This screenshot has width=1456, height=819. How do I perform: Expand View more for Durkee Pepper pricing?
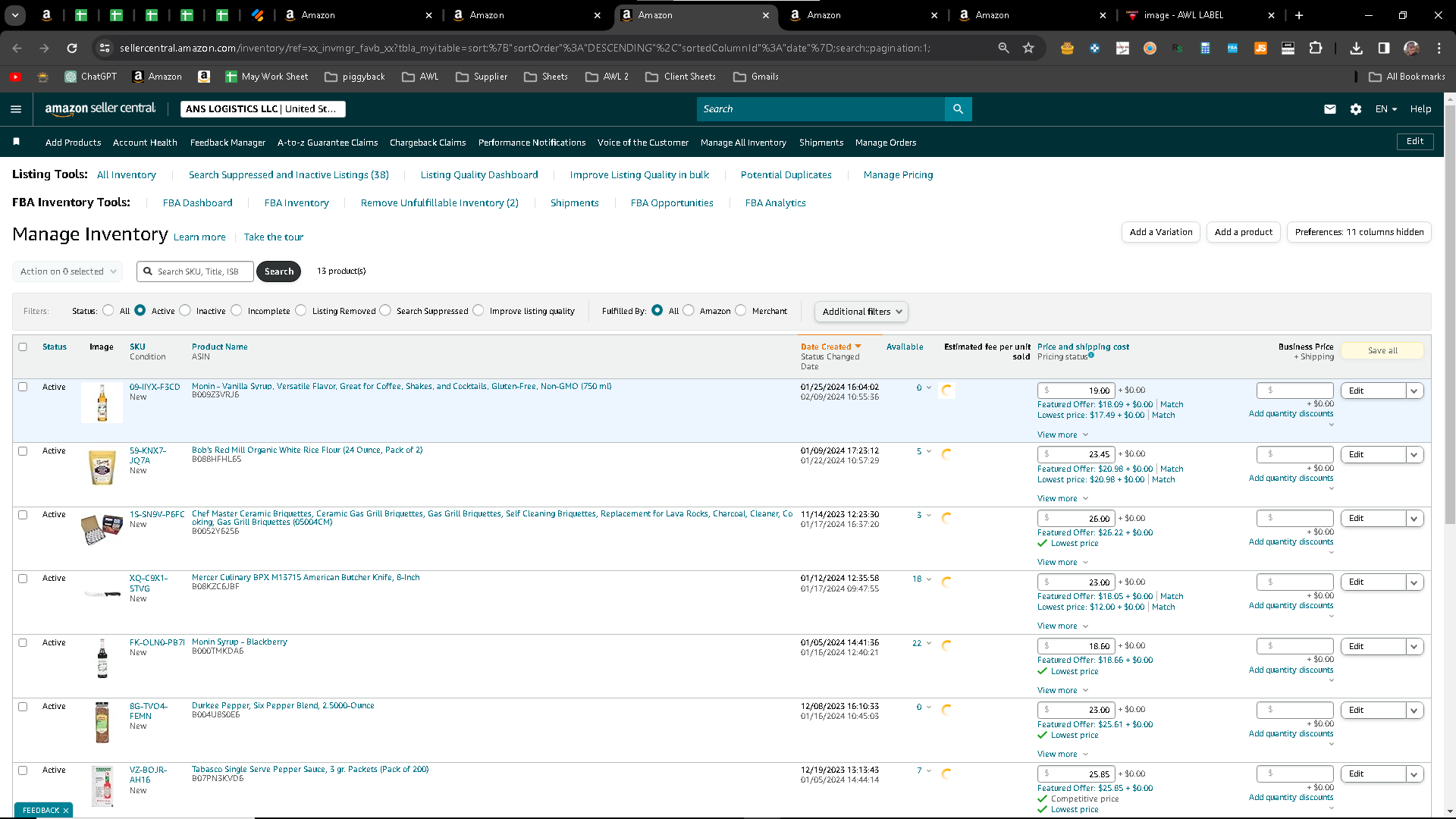pos(1062,755)
